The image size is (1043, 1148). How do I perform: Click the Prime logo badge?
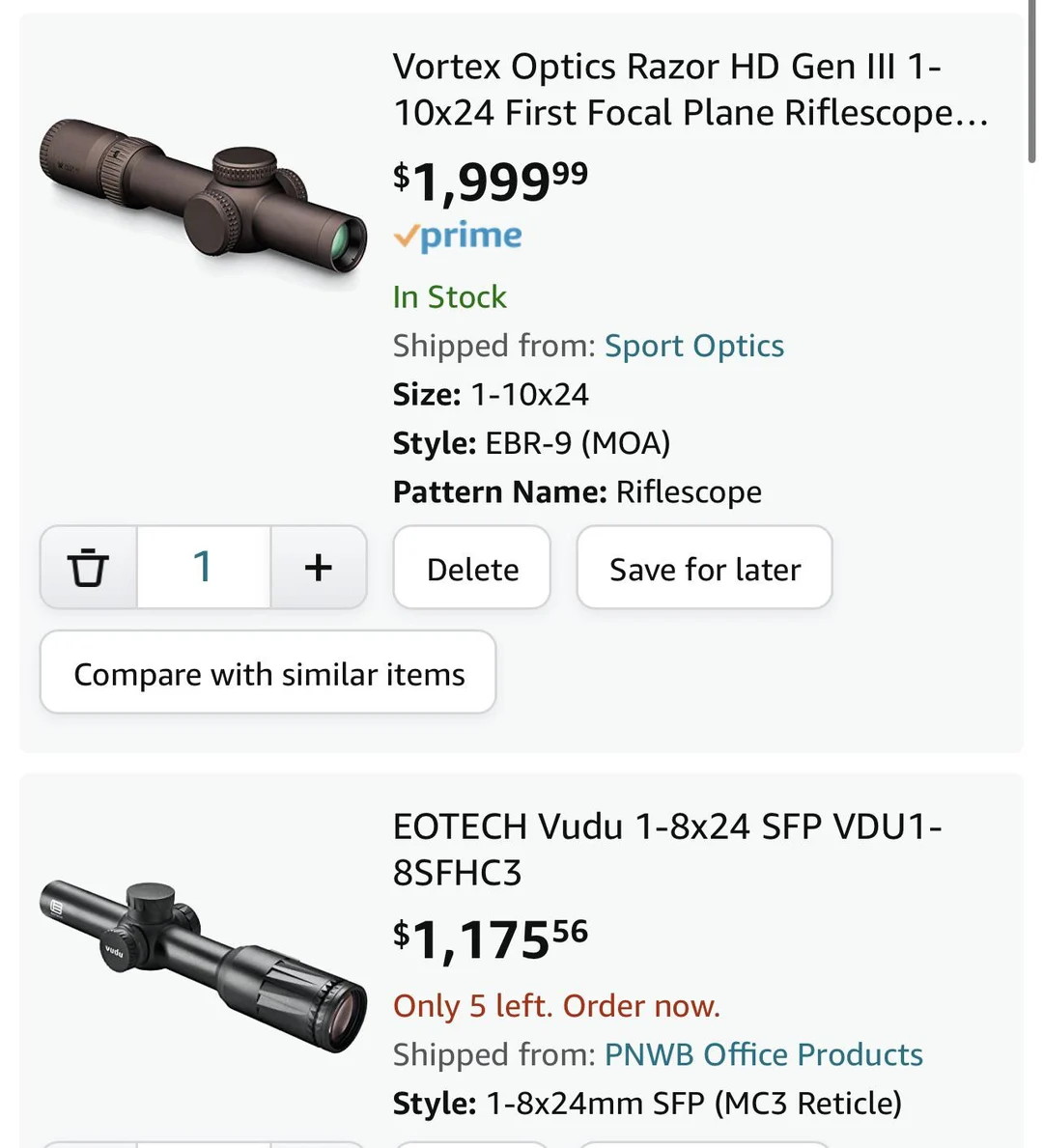(x=458, y=236)
